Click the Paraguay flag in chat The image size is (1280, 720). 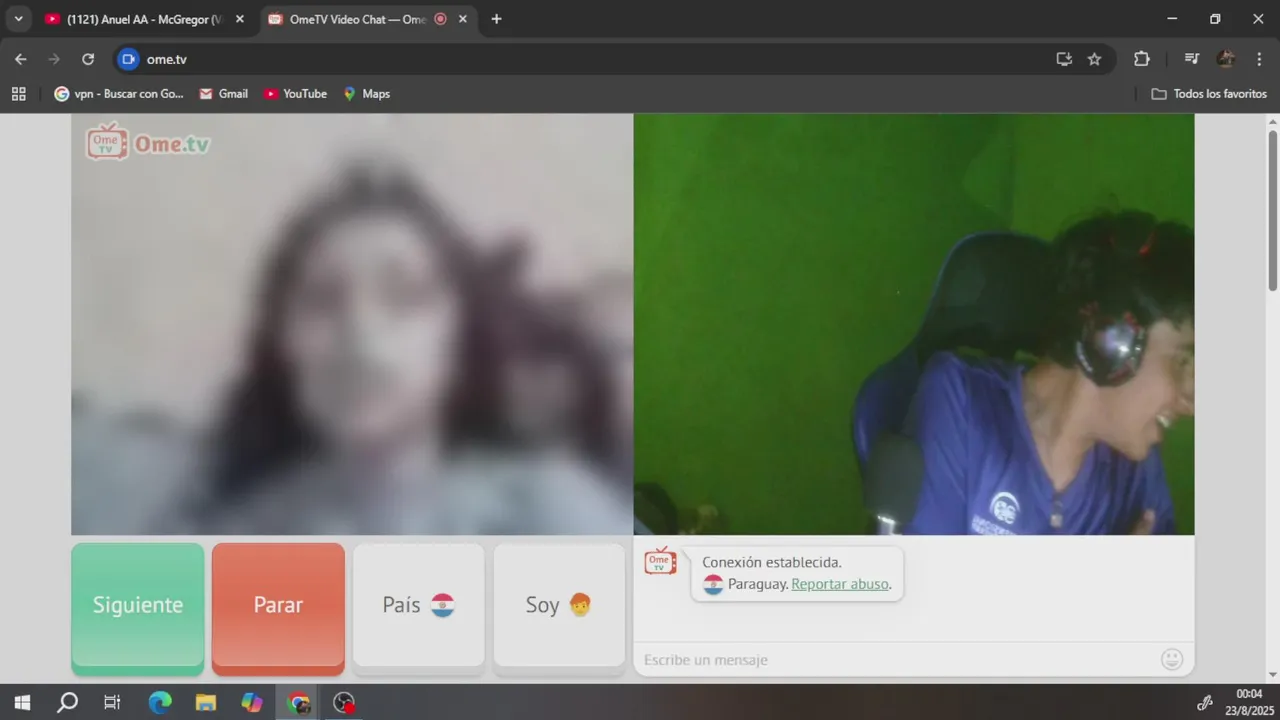click(713, 584)
